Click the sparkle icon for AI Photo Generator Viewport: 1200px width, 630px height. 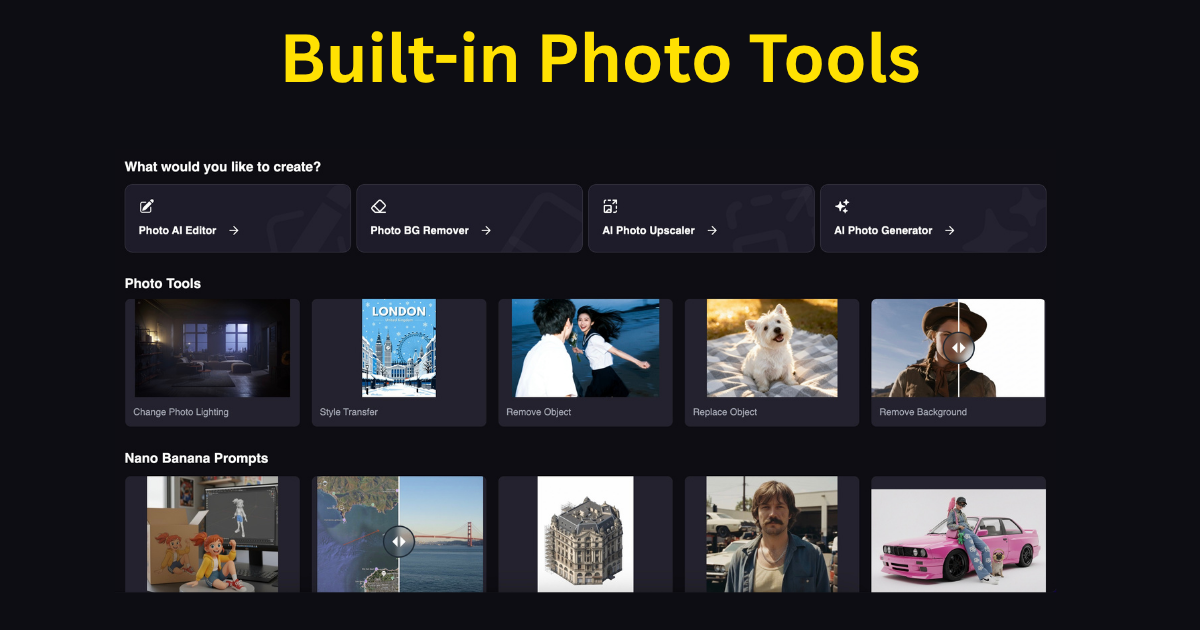[842, 207]
